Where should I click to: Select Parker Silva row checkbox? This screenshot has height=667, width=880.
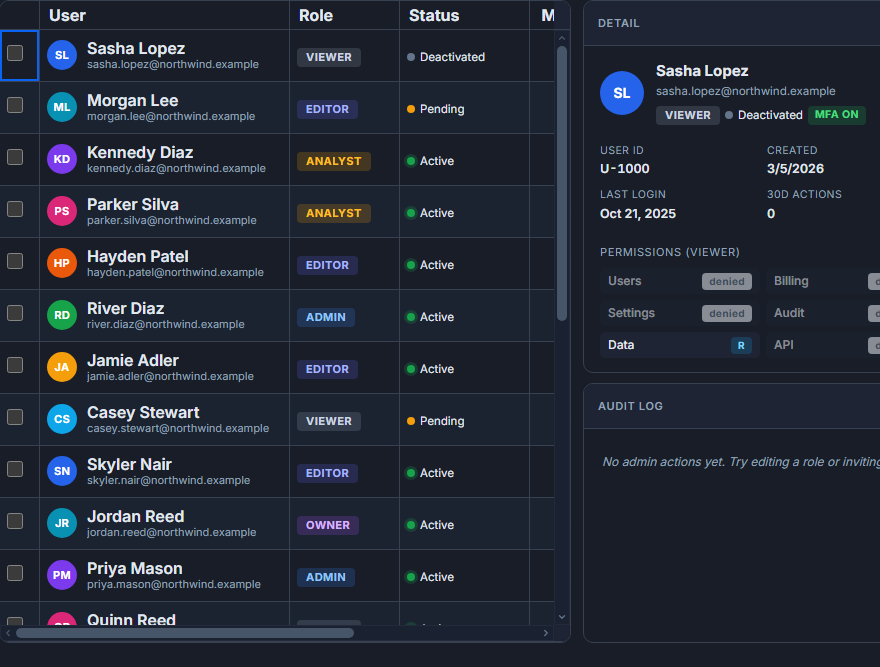(x=15, y=209)
